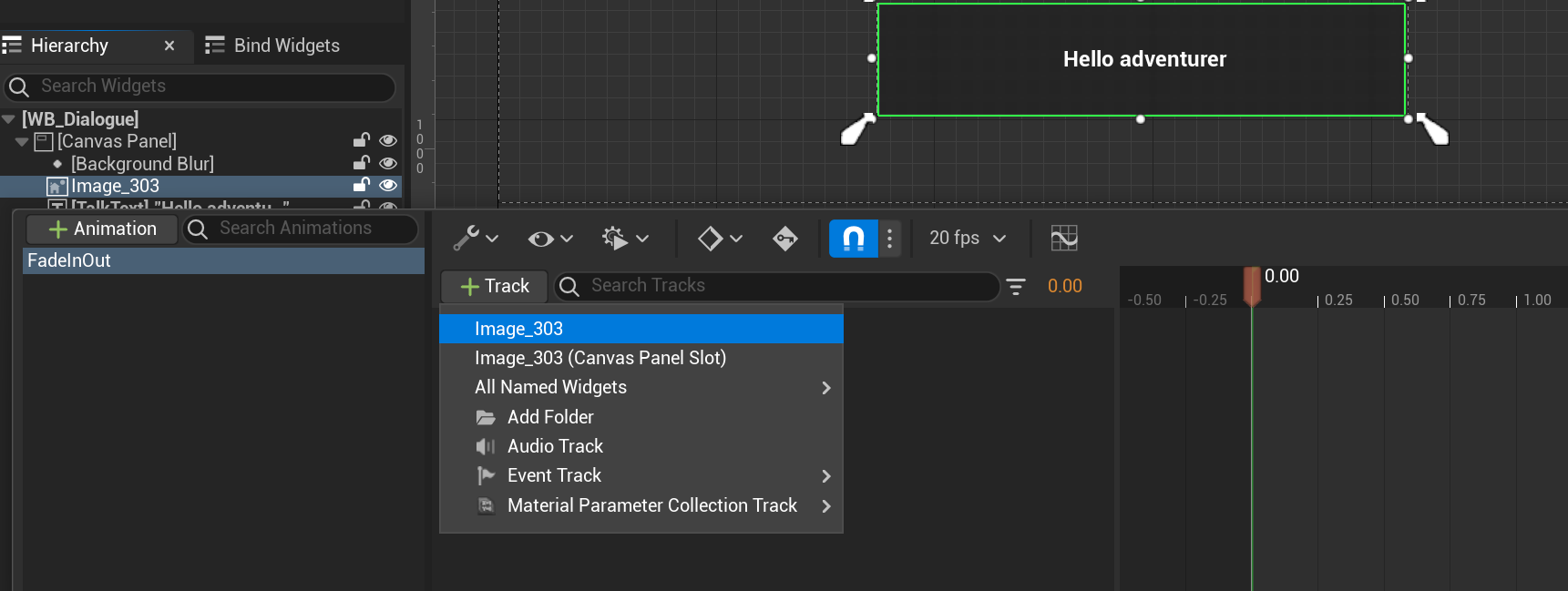Toggle the magnet snapping button

(854, 239)
